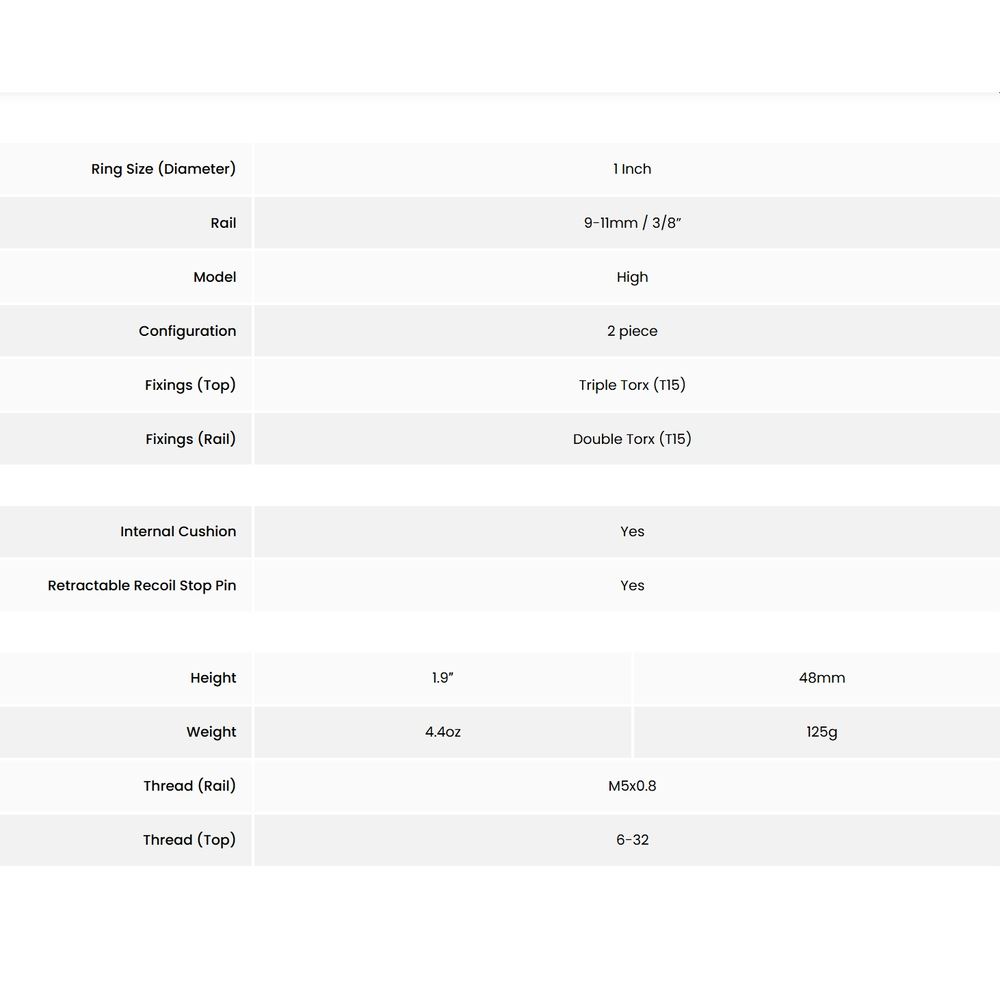Select the Configuration label
The width and height of the screenshot is (1000, 1000).
[x=187, y=331]
